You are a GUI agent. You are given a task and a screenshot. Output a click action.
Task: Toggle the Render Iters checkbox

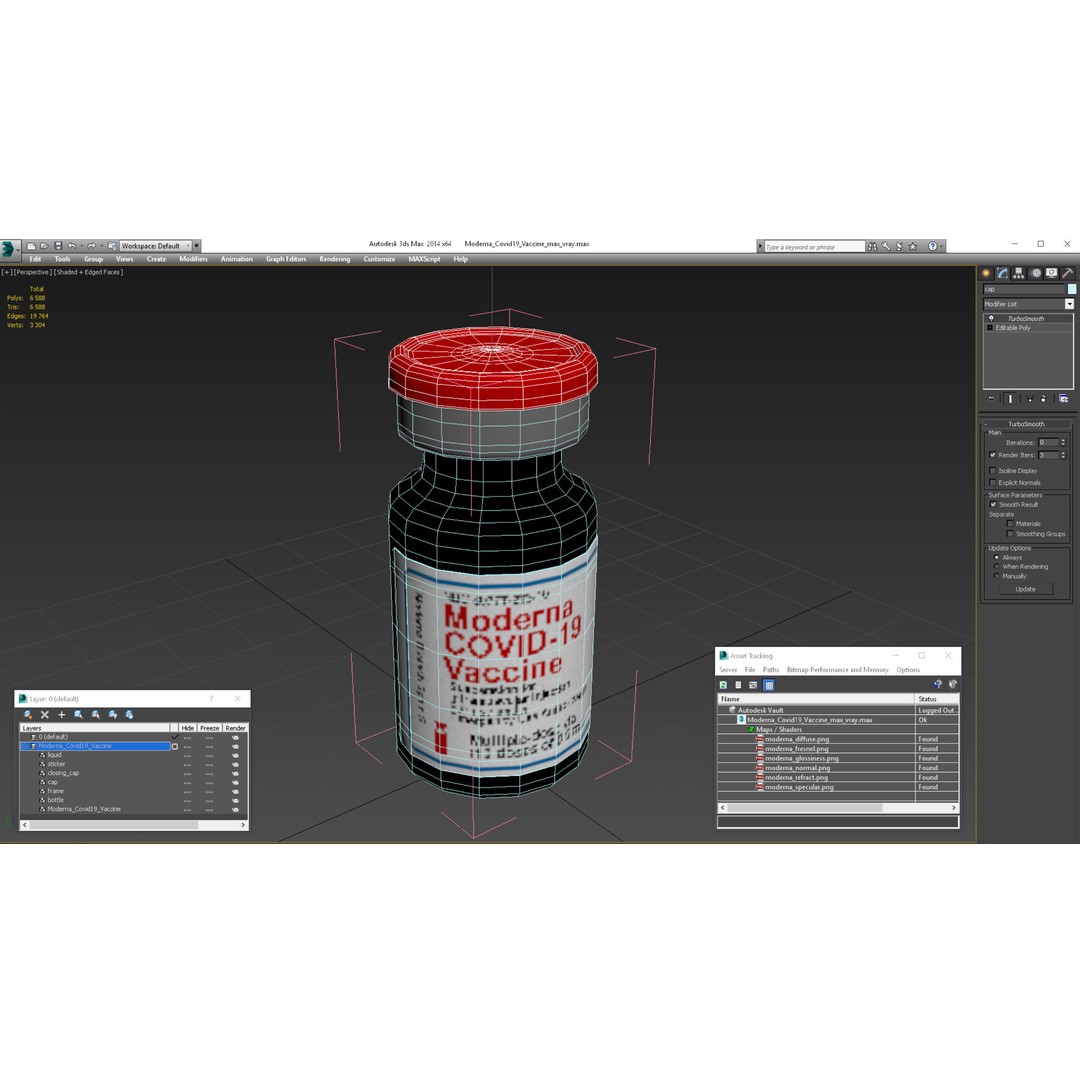tap(993, 455)
